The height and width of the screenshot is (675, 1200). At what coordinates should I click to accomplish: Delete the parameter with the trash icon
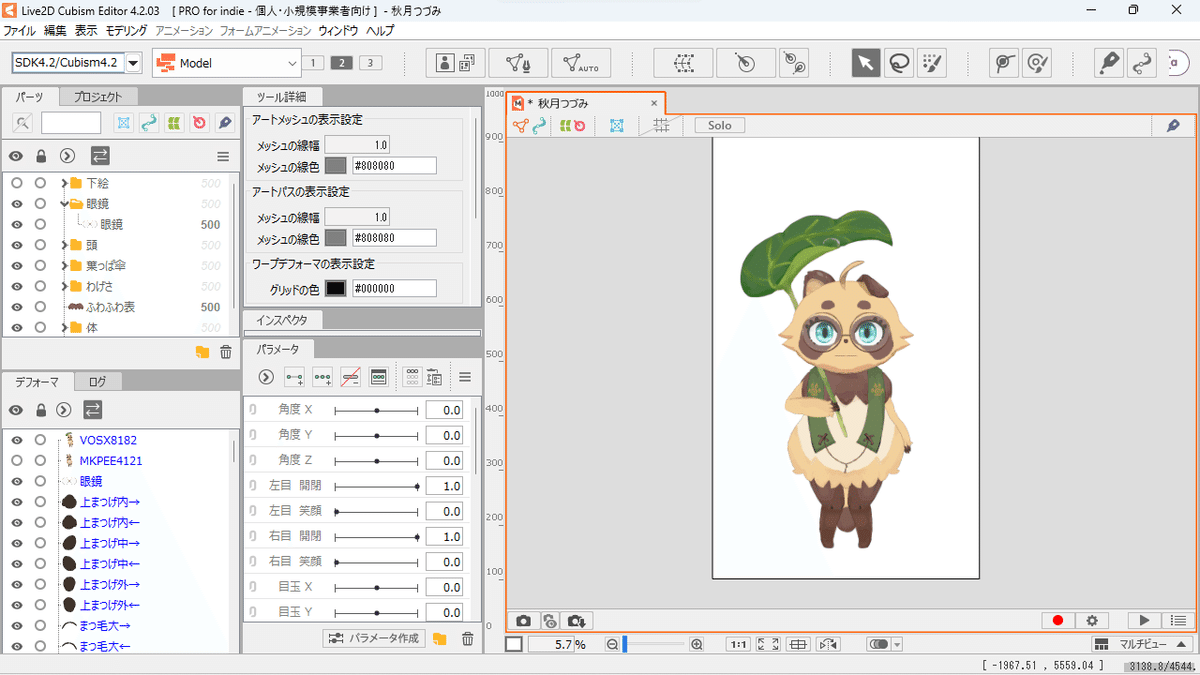[467, 639]
